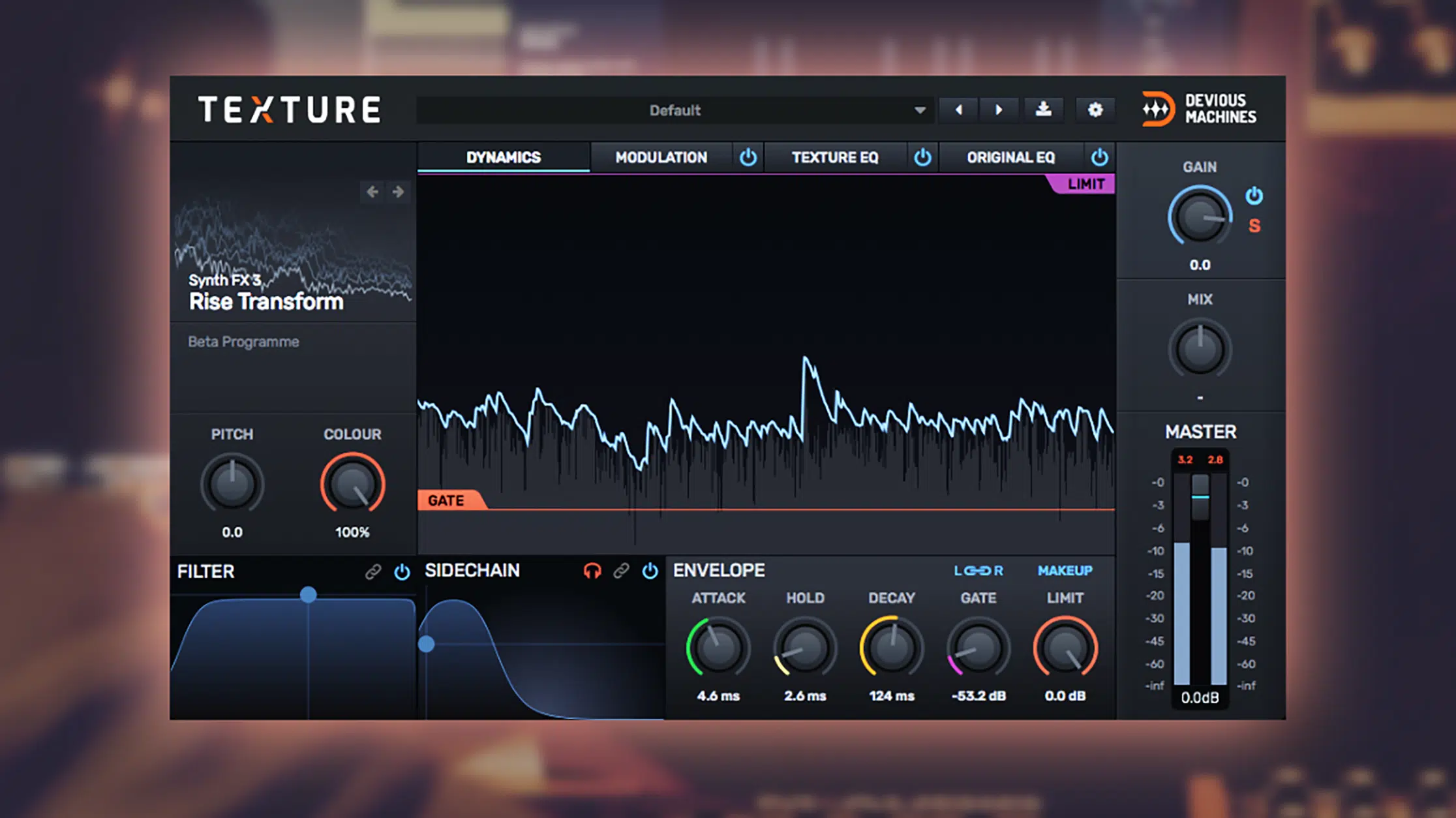The height and width of the screenshot is (818, 1456).
Task: Click the Gate -53.2 dB value
Action: pos(978,695)
